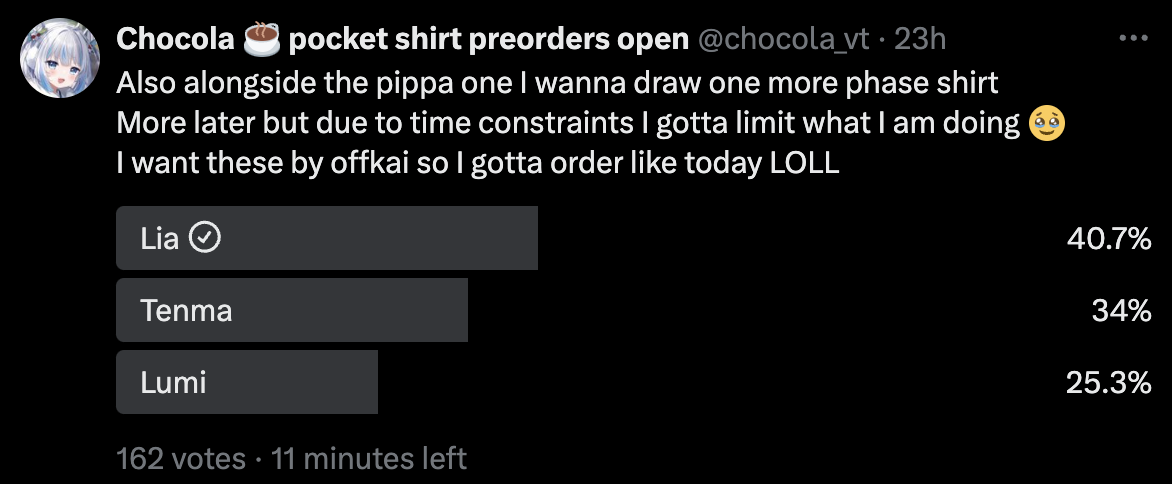Viewport: 1172px width, 484px height.
Task: Click the checkmark icon beside Lia
Action: click(x=205, y=238)
